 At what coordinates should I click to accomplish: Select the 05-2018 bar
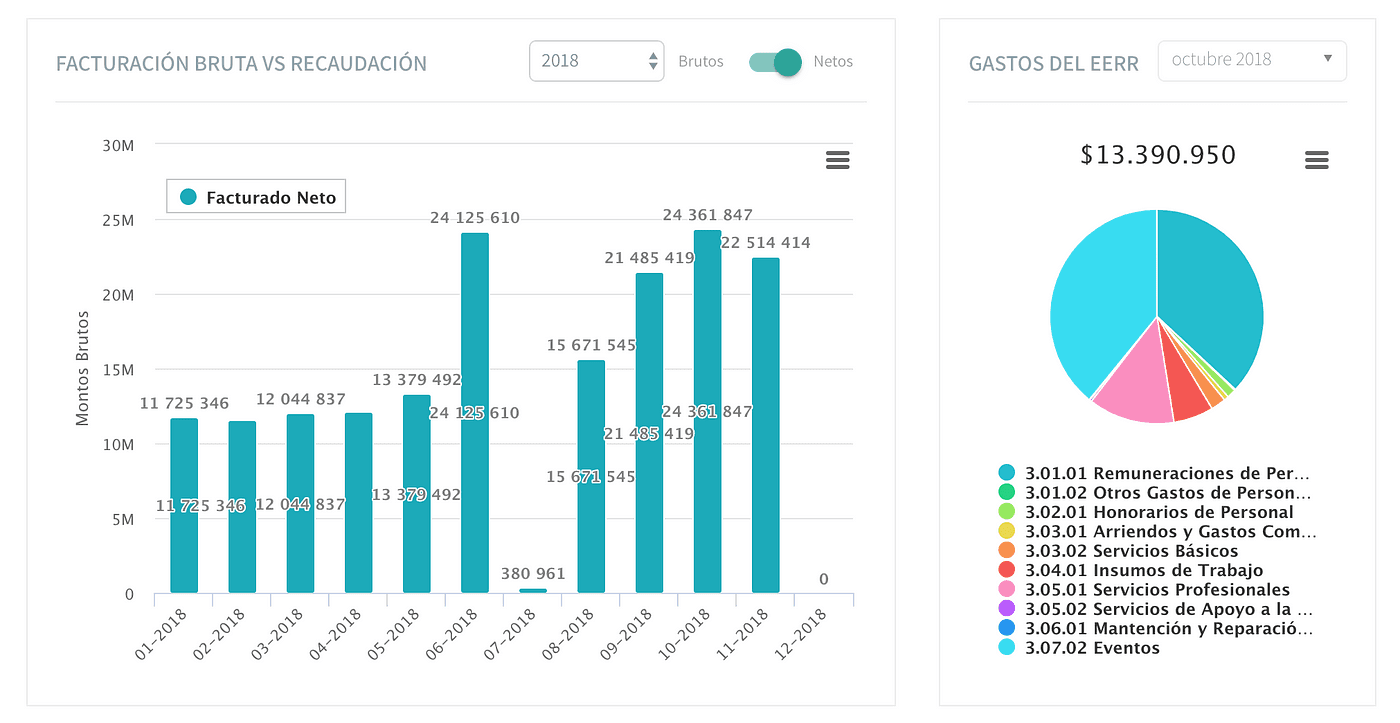point(417,494)
